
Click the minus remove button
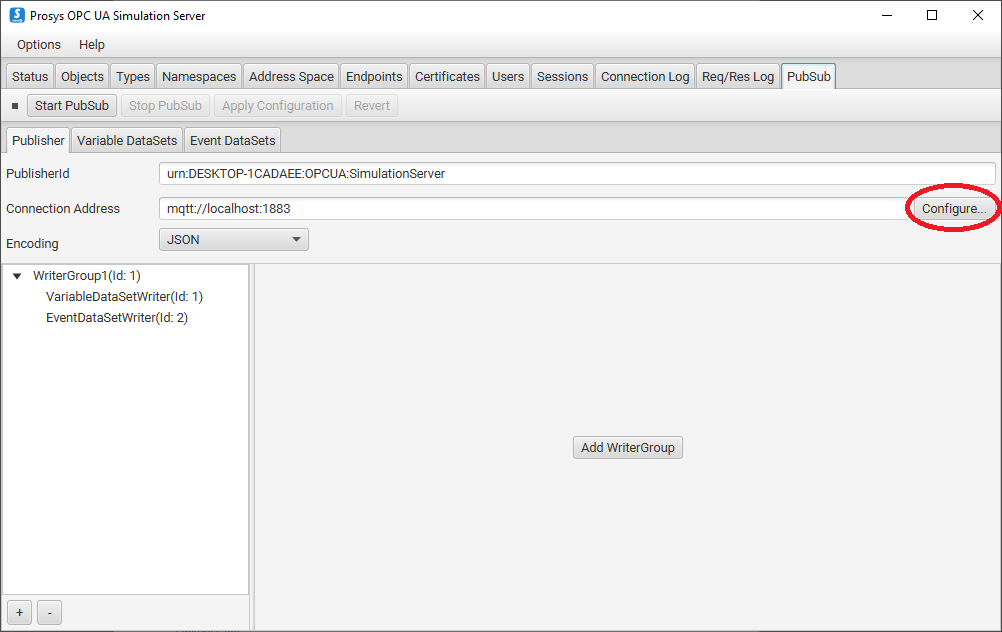pos(50,613)
